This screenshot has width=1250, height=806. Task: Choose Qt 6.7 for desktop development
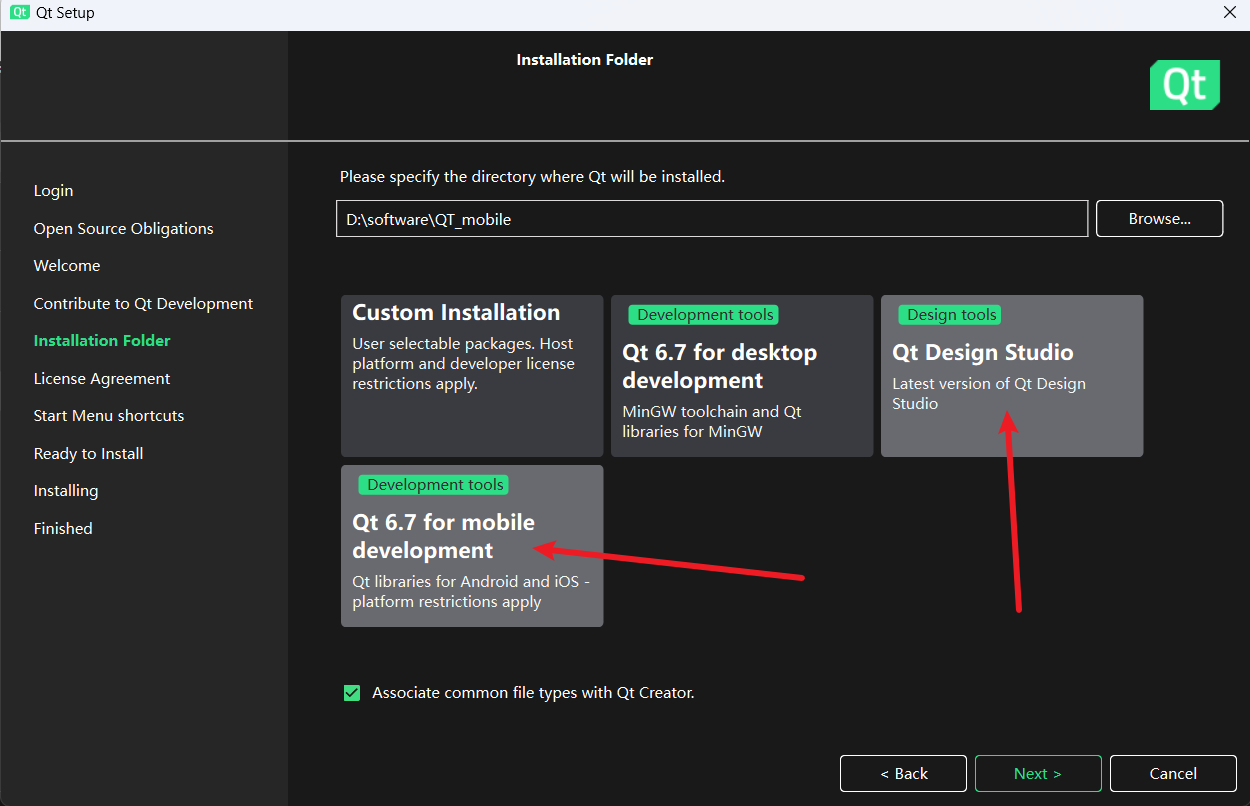tap(742, 376)
